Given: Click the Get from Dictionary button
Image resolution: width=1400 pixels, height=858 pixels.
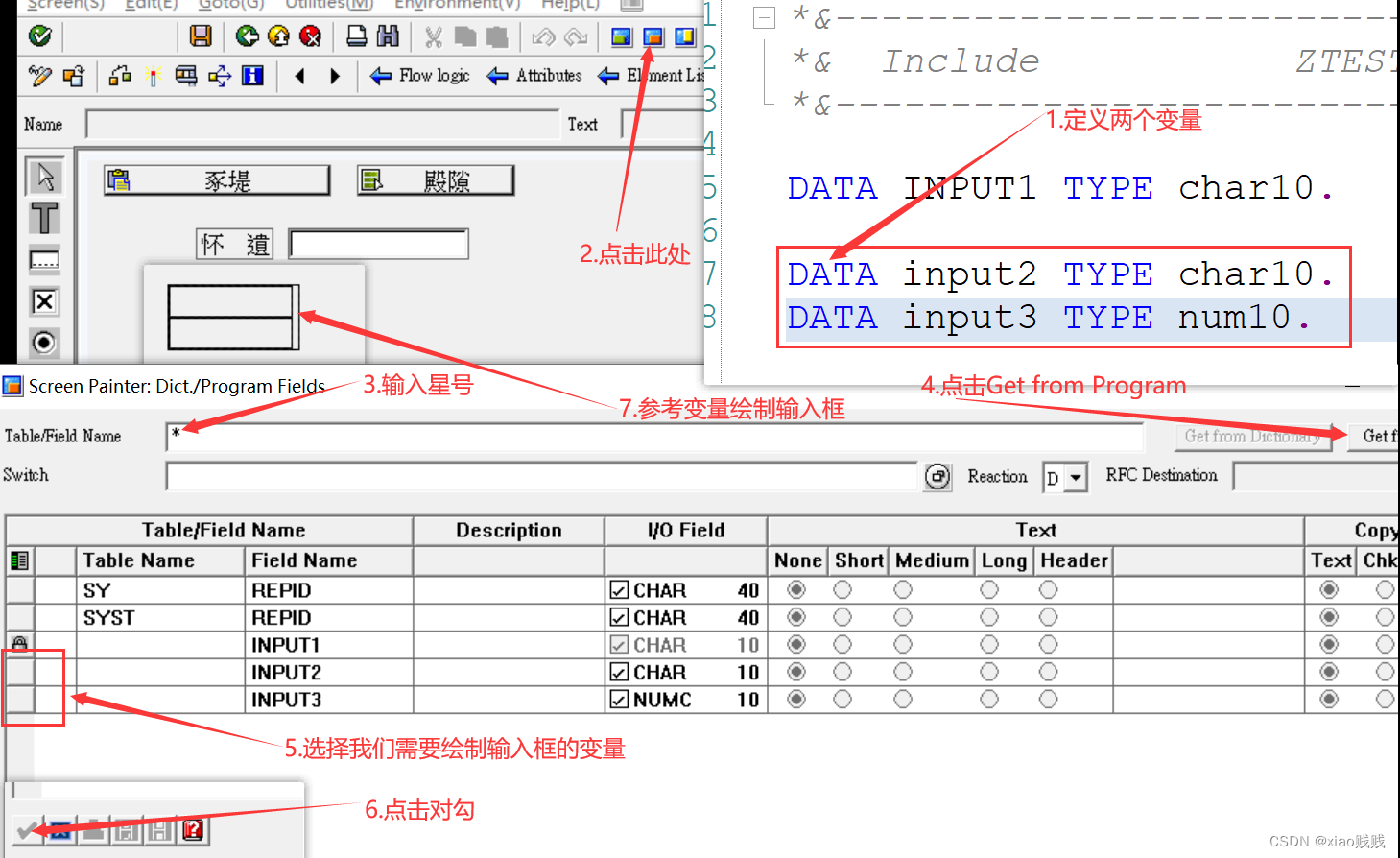Looking at the screenshot, I should [x=1252, y=437].
